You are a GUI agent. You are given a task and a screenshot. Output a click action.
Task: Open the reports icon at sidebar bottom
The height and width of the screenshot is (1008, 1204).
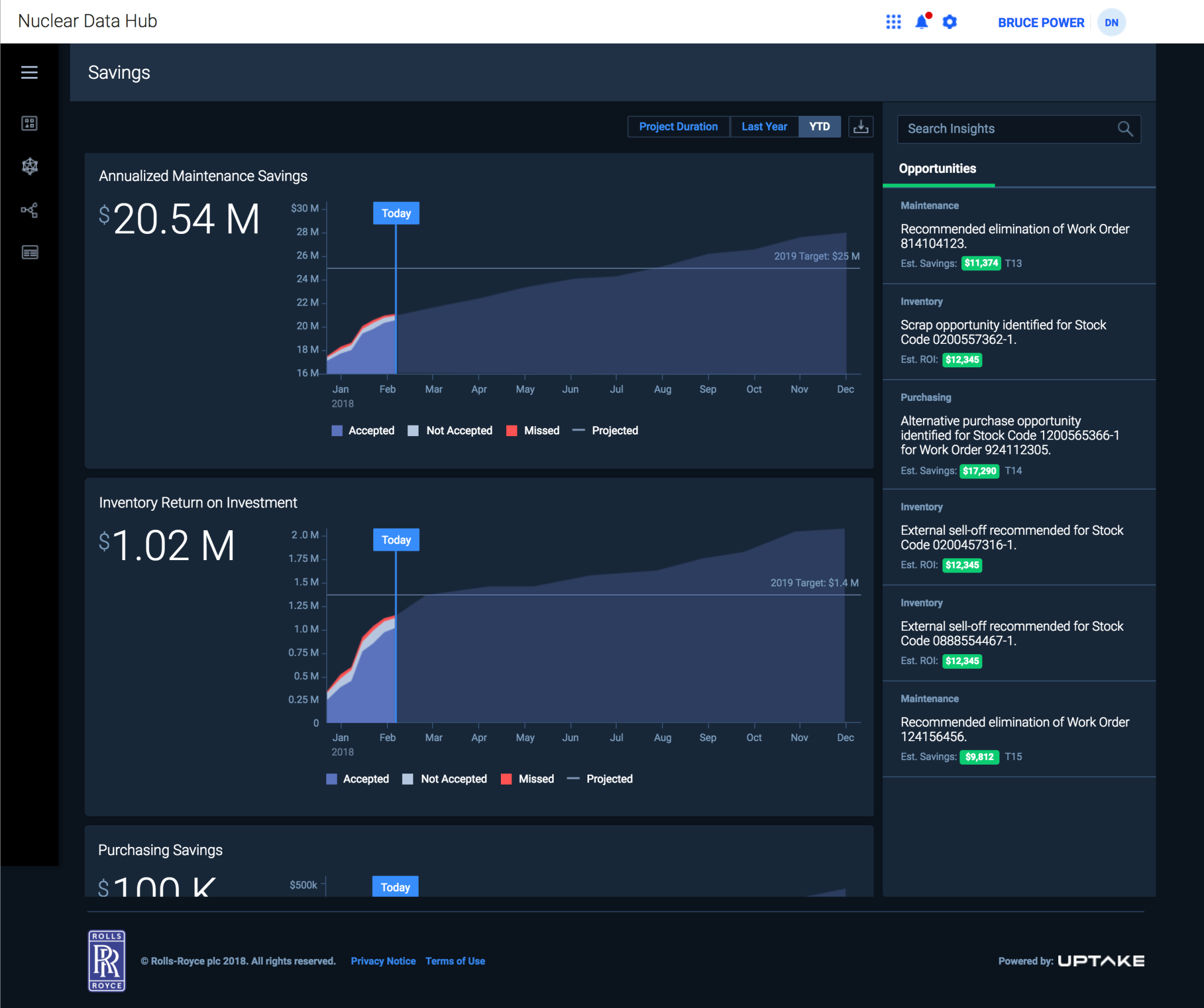click(x=29, y=253)
